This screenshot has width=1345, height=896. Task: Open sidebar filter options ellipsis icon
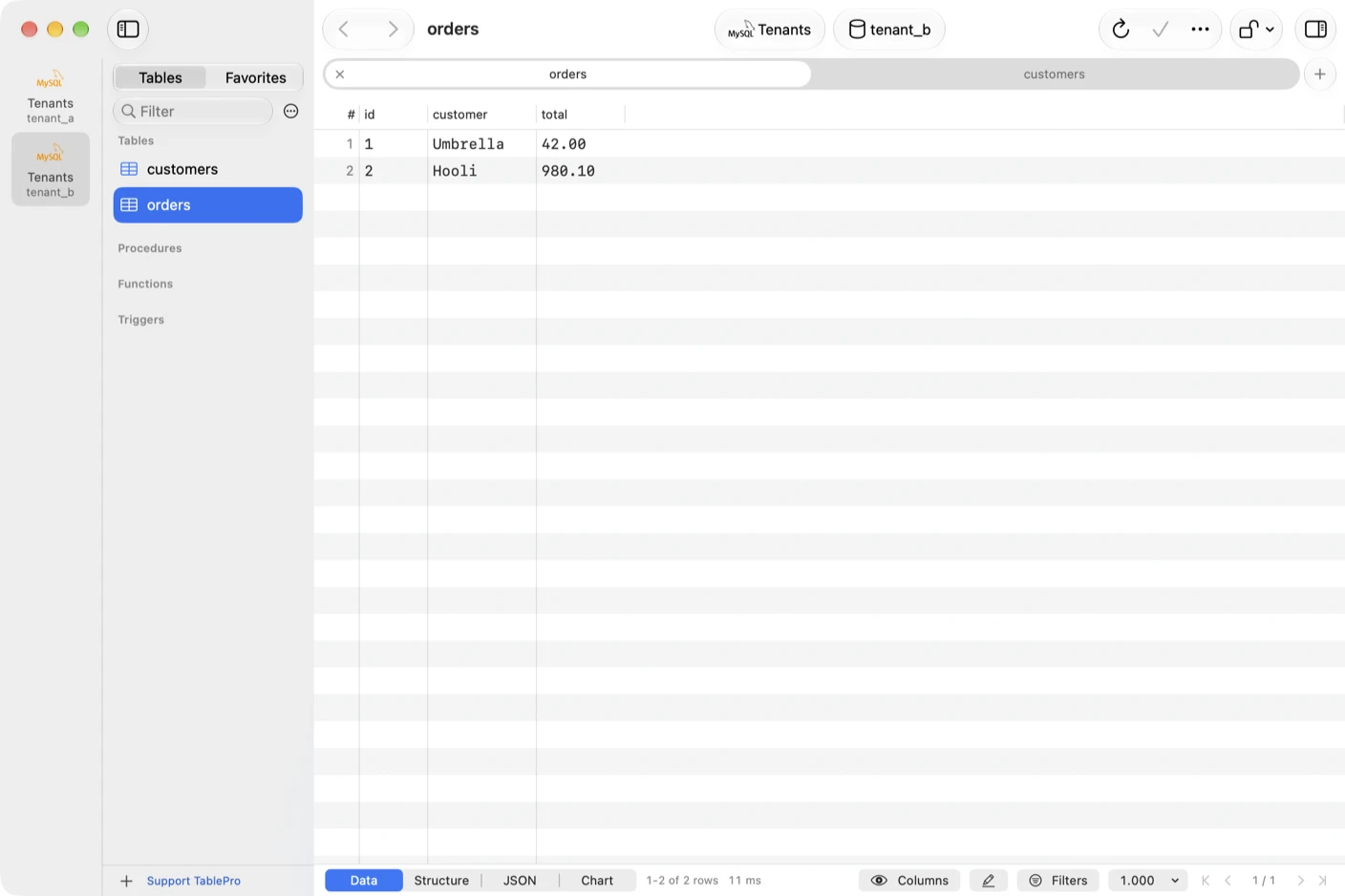(x=291, y=111)
